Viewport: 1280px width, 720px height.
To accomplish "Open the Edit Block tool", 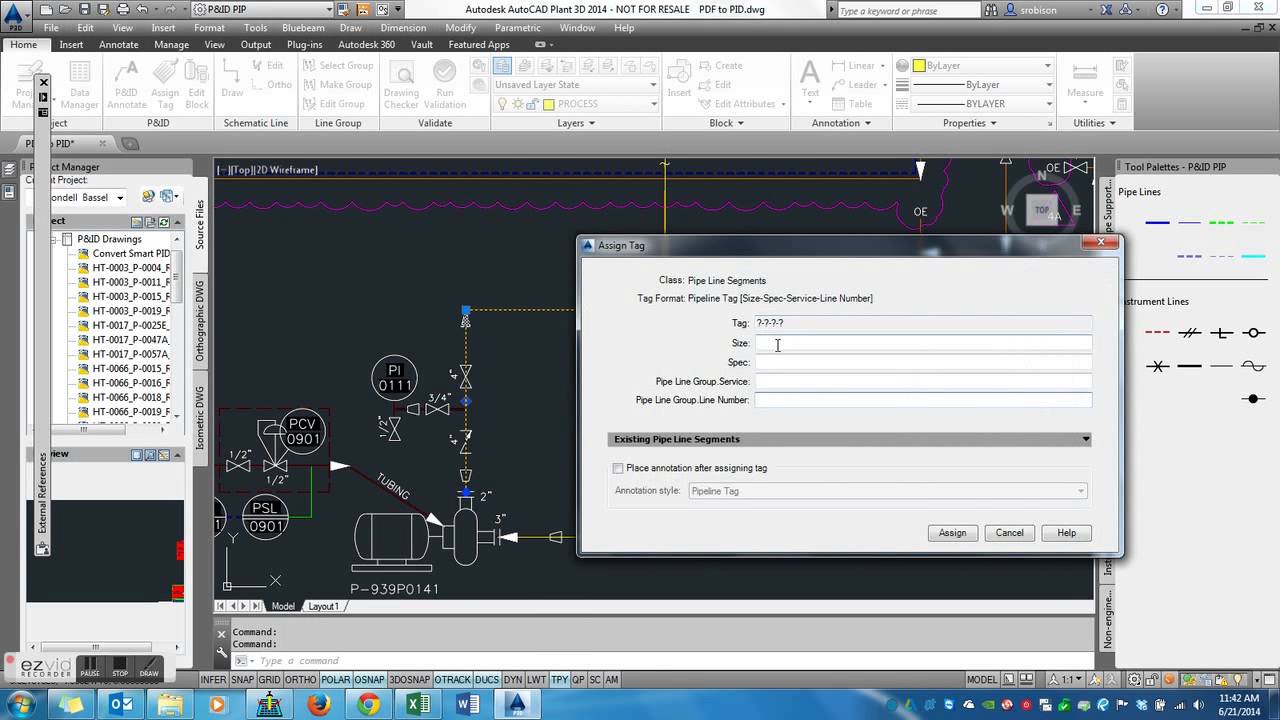I will click(x=197, y=84).
